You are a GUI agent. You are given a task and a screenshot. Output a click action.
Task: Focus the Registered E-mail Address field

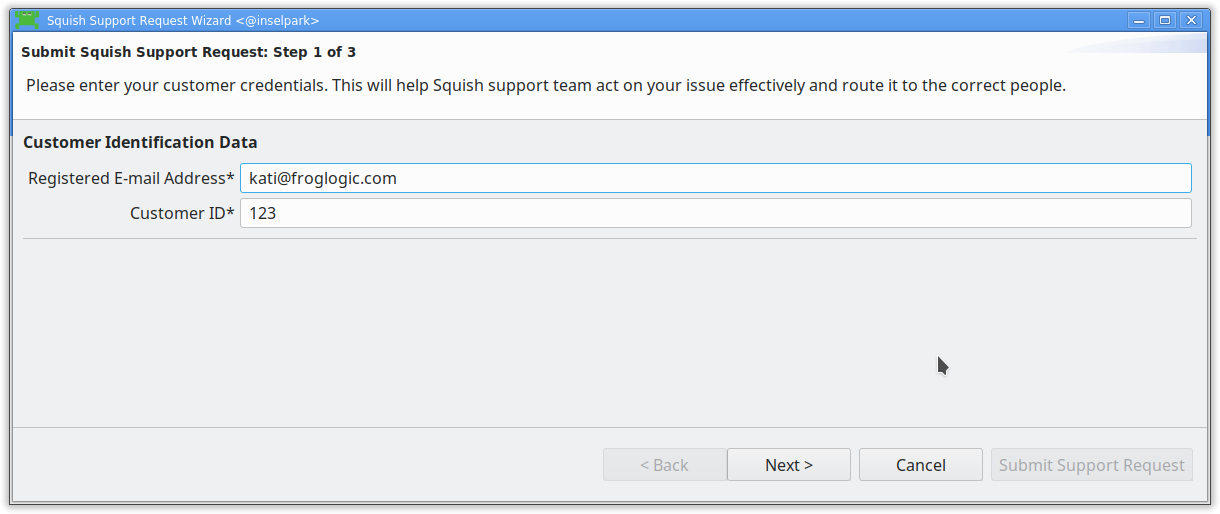tap(715, 178)
